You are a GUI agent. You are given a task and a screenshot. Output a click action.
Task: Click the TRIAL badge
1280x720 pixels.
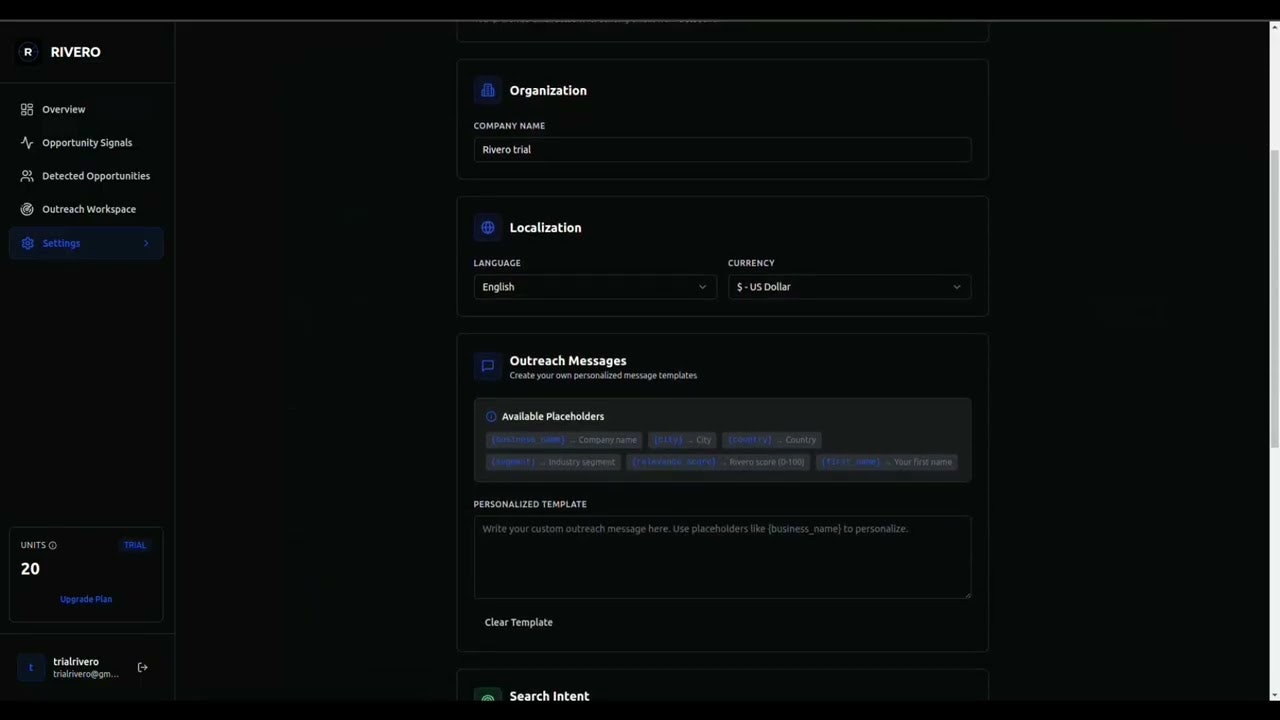[x=135, y=545]
